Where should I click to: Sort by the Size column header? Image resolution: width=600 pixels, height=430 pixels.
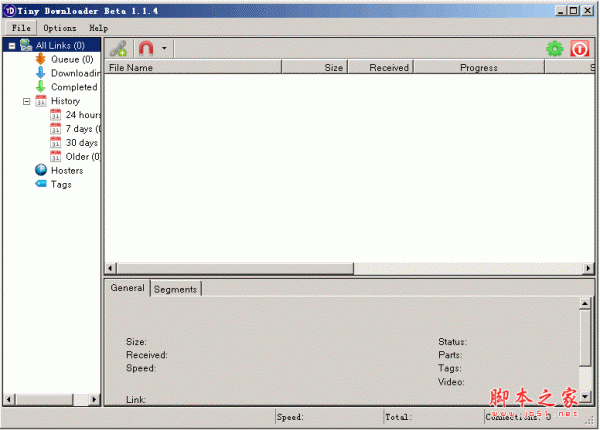tap(314, 67)
